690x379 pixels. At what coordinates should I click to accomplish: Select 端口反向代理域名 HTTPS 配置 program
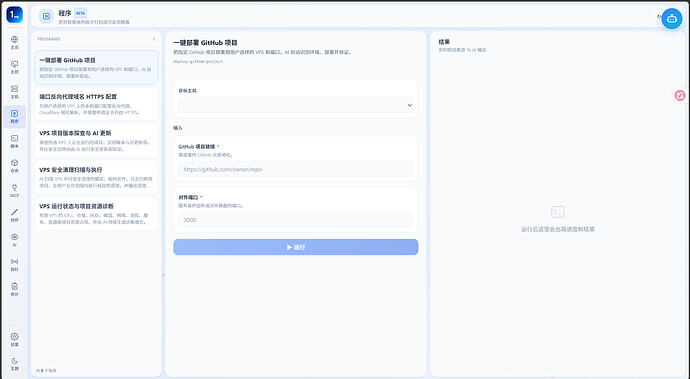tap(96, 104)
